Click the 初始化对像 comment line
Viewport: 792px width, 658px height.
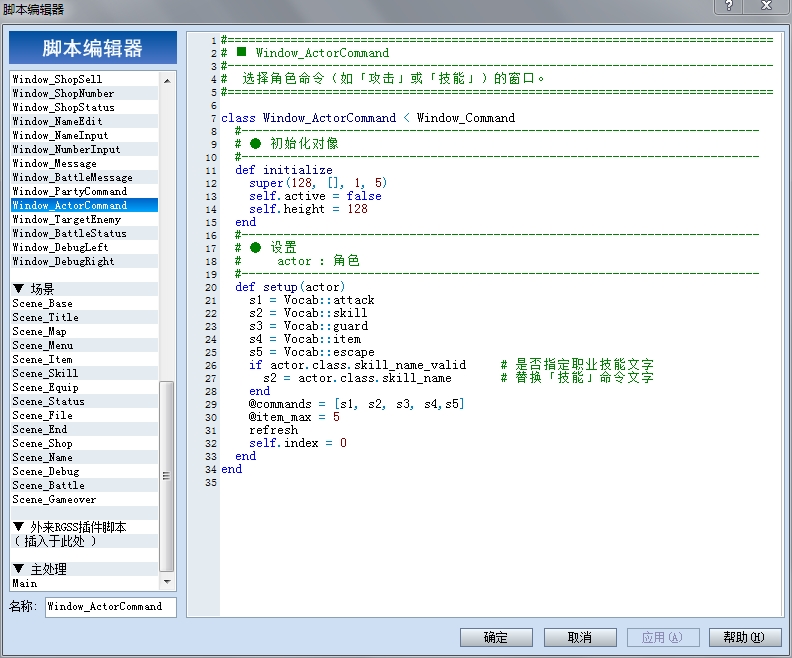point(286,143)
